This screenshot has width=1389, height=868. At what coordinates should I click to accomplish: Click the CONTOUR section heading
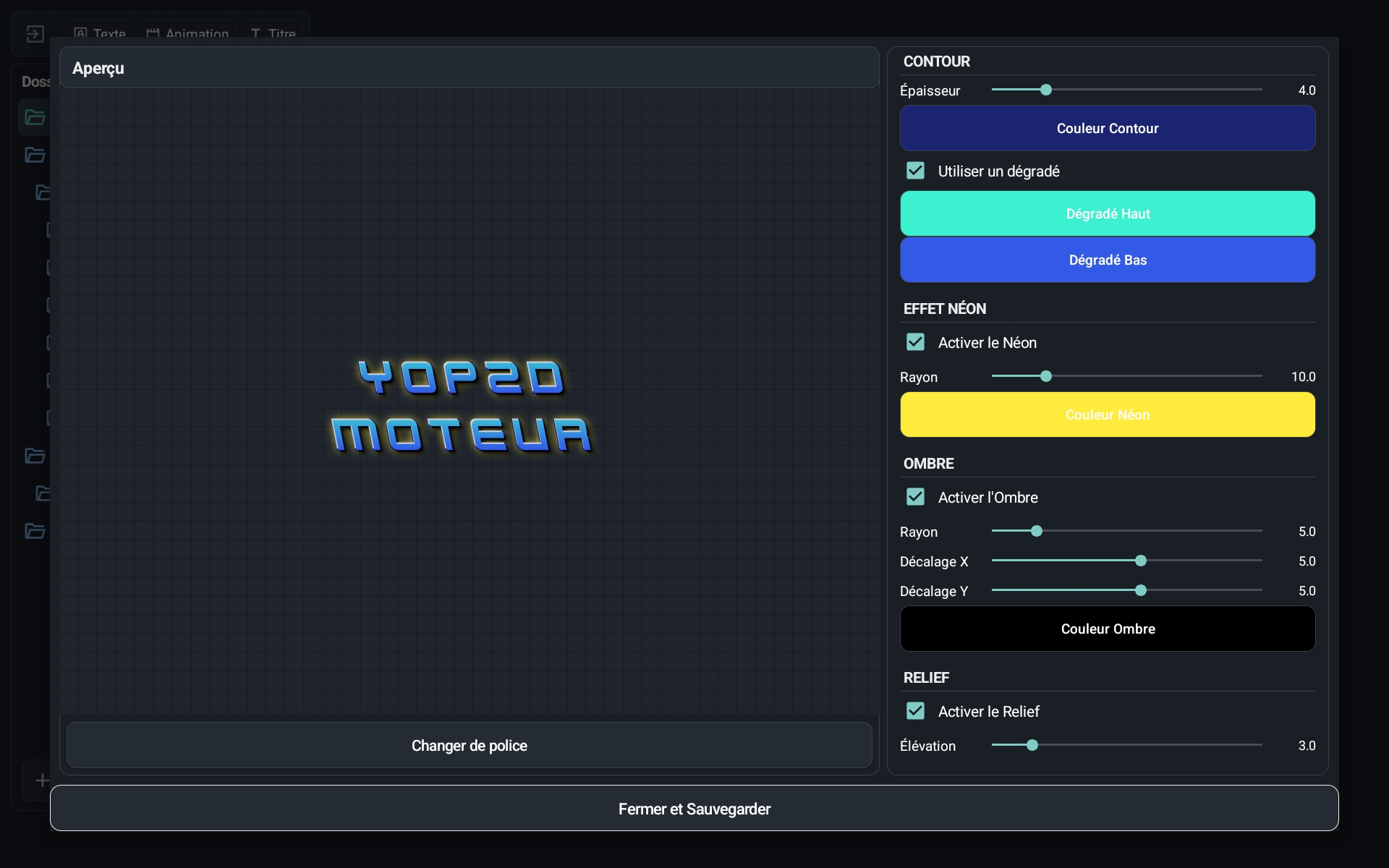coord(936,61)
